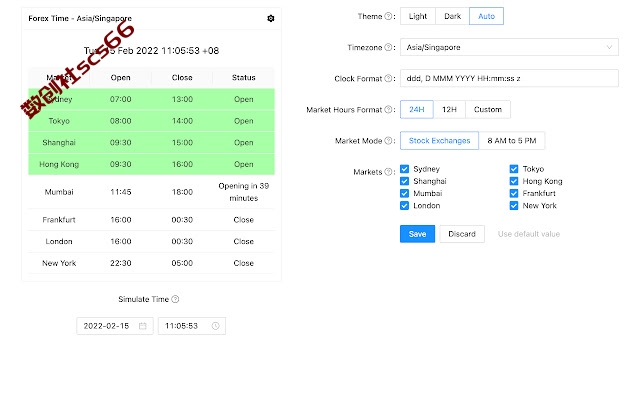Open the 11:05:53 simulate time field

click(x=192, y=326)
